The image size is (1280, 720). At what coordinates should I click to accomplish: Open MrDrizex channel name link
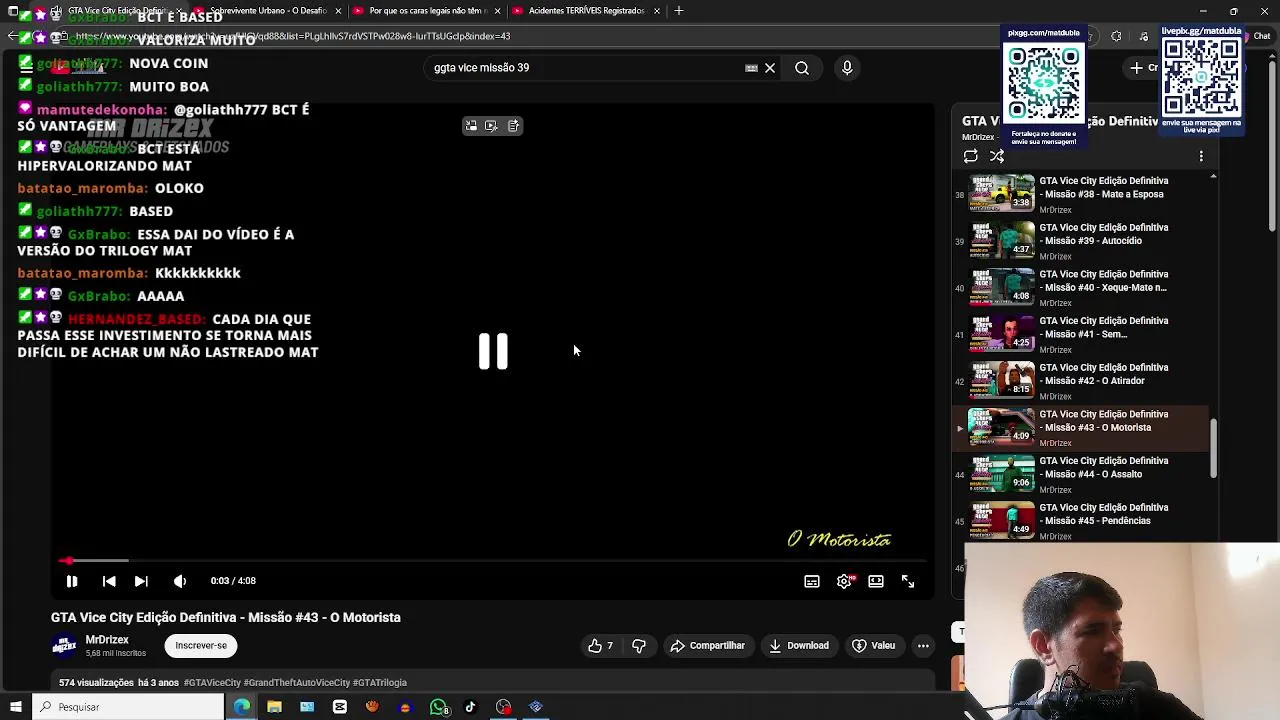point(107,640)
